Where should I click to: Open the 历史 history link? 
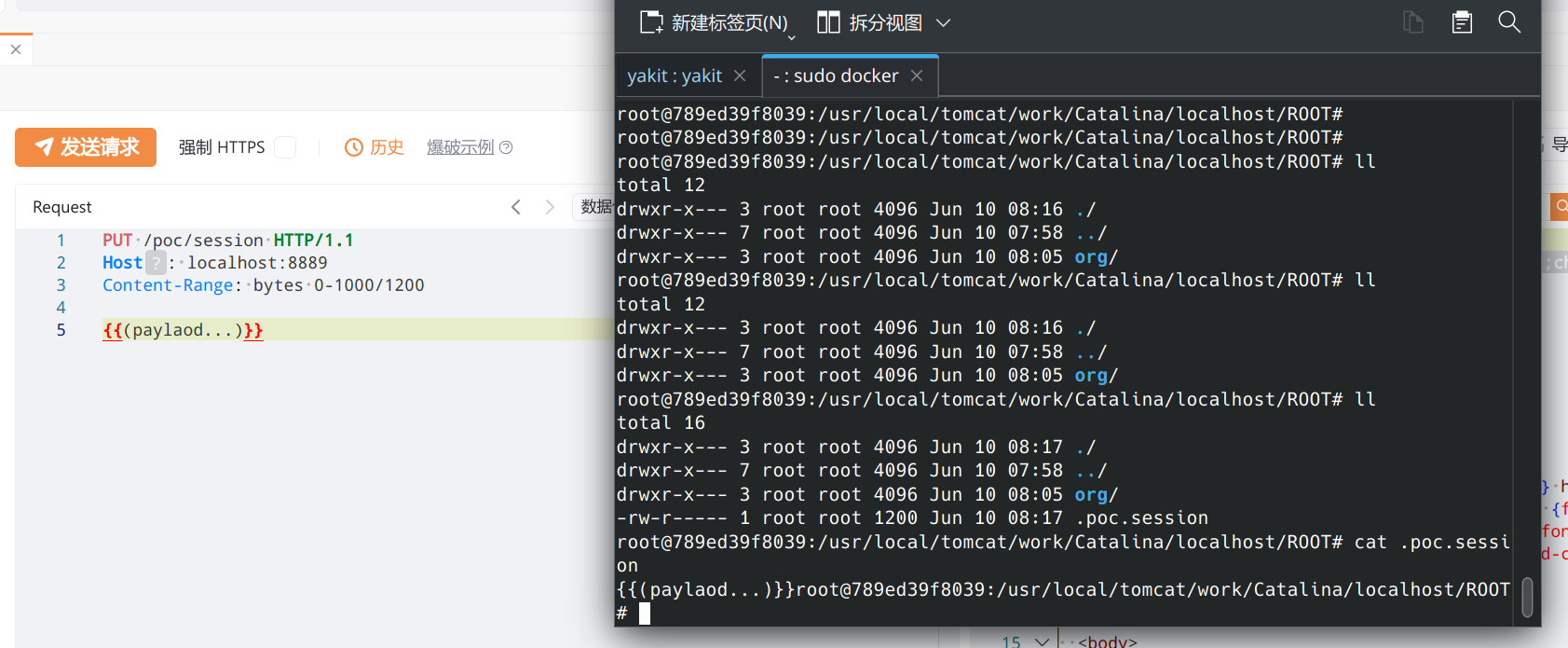click(375, 147)
